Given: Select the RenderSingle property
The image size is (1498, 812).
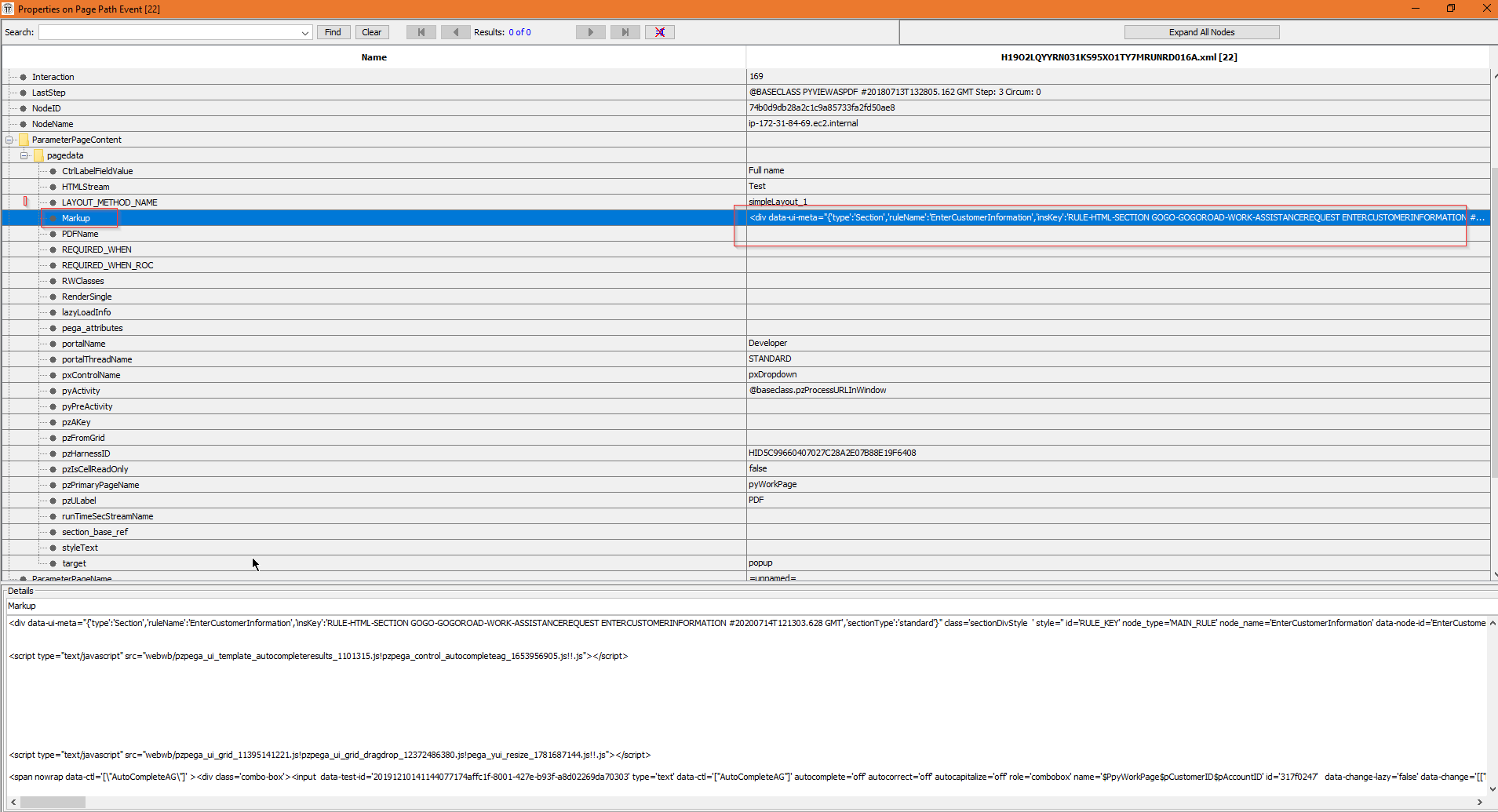Looking at the screenshot, I should tap(86, 297).
